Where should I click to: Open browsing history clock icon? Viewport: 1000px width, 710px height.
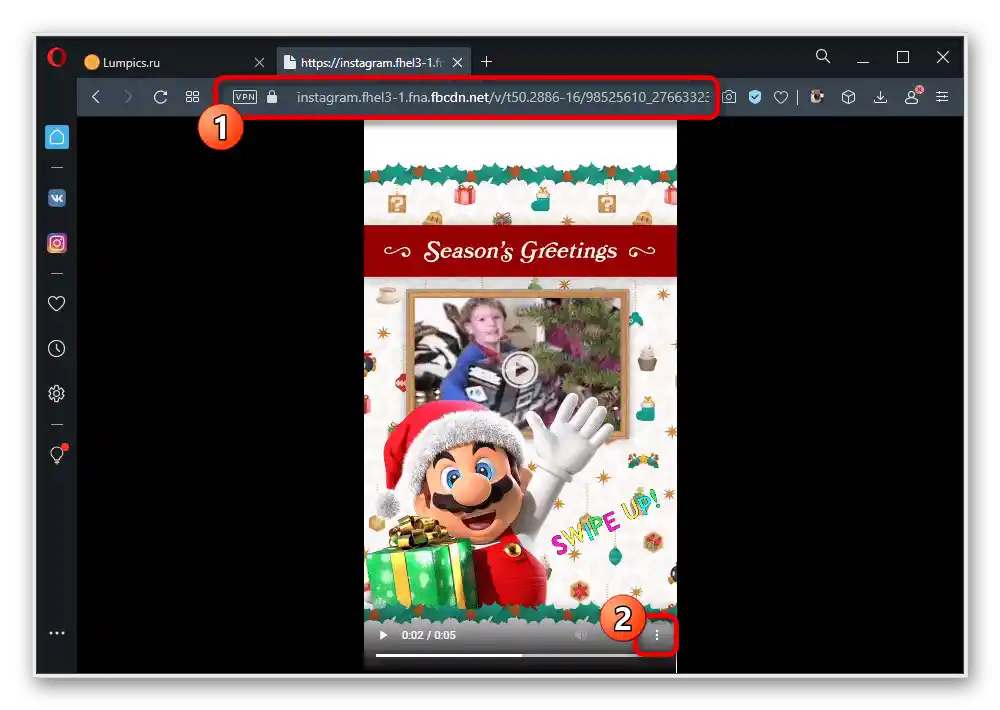pos(57,348)
